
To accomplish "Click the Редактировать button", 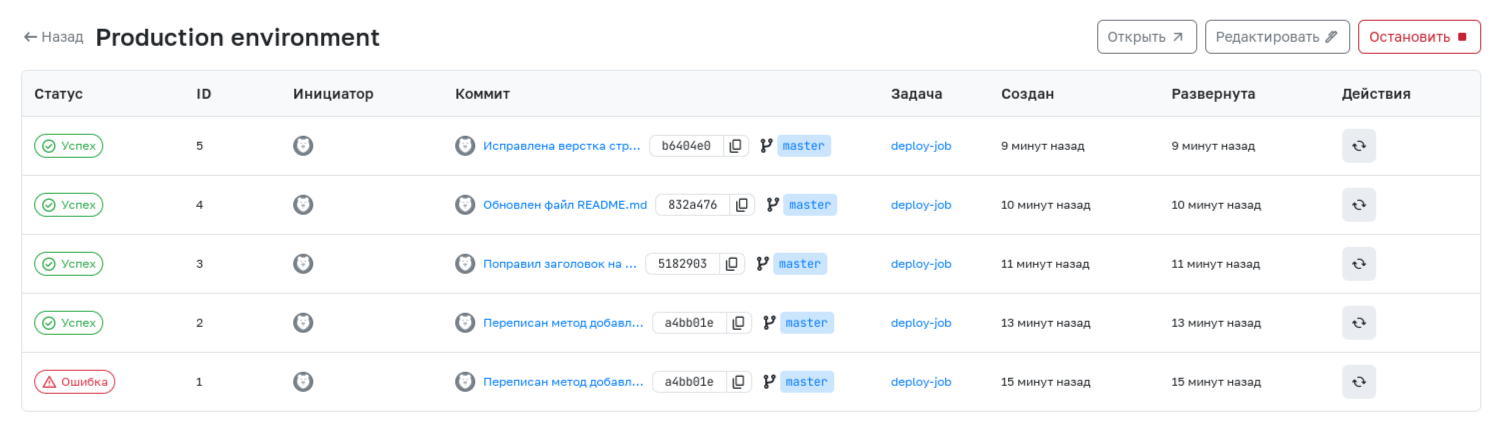I will pos(1277,37).
